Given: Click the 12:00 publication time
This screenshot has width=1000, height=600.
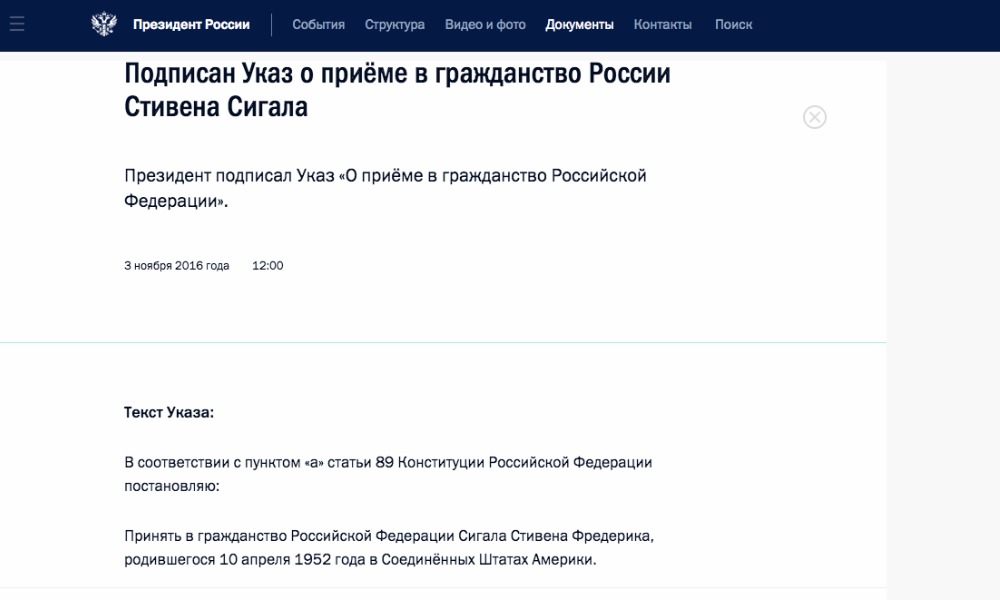Looking at the screenshot, I should click(x=268, y=266).
